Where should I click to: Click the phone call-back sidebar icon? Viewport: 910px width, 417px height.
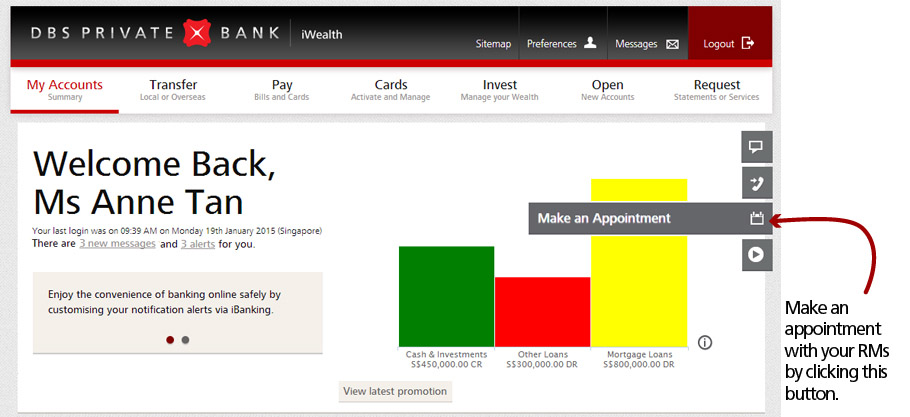(x=757, y=183)
